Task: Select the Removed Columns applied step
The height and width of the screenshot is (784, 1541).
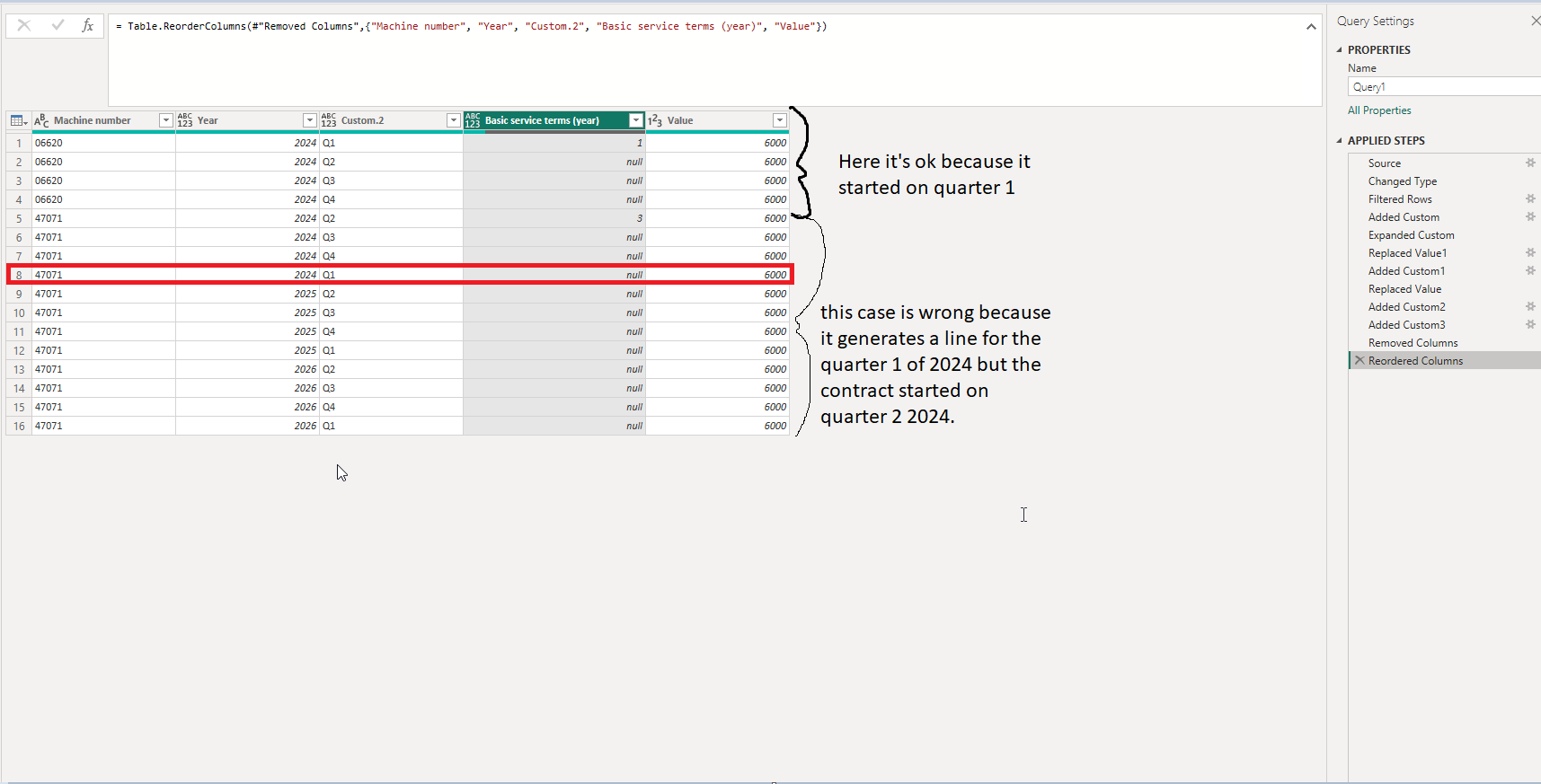Action: [x=1413, y=342]
